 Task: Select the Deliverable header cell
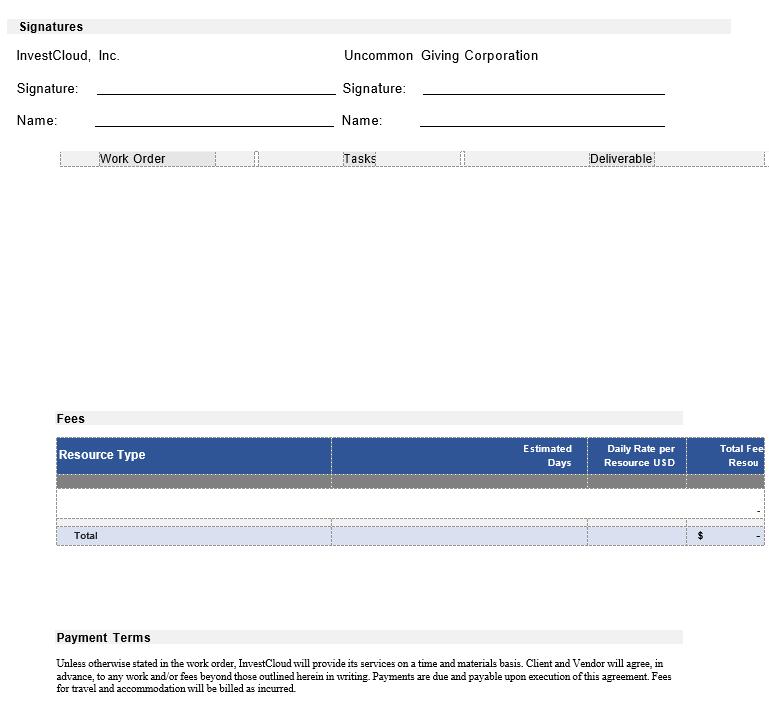[621, 158]
